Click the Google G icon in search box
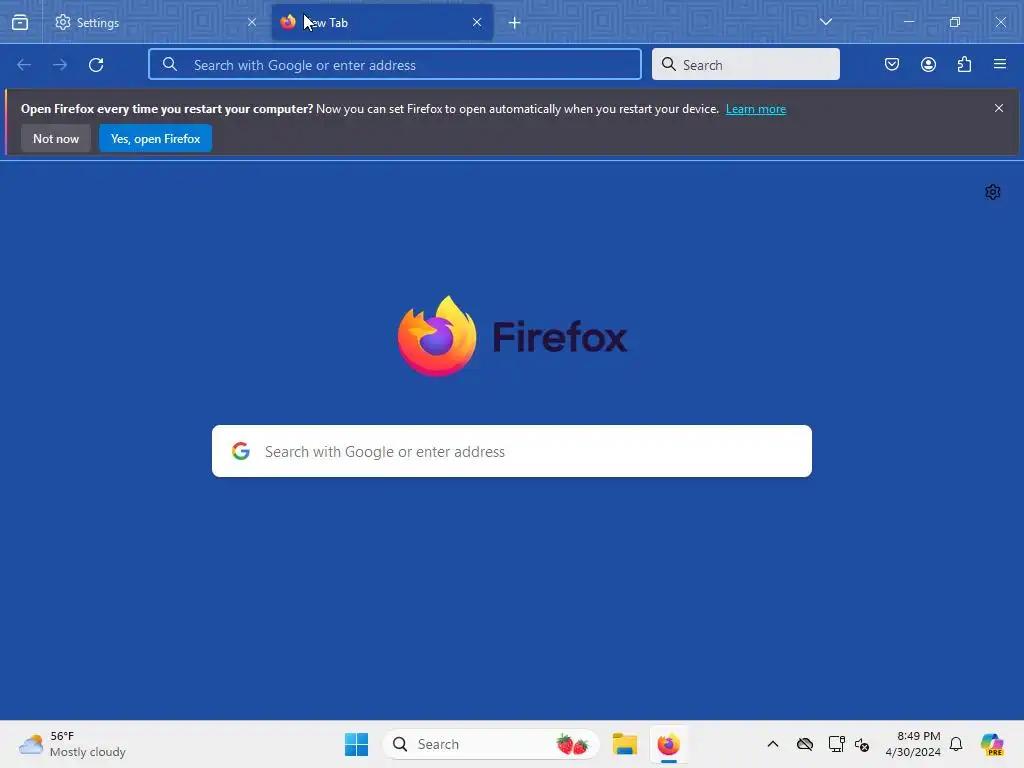 241,451
